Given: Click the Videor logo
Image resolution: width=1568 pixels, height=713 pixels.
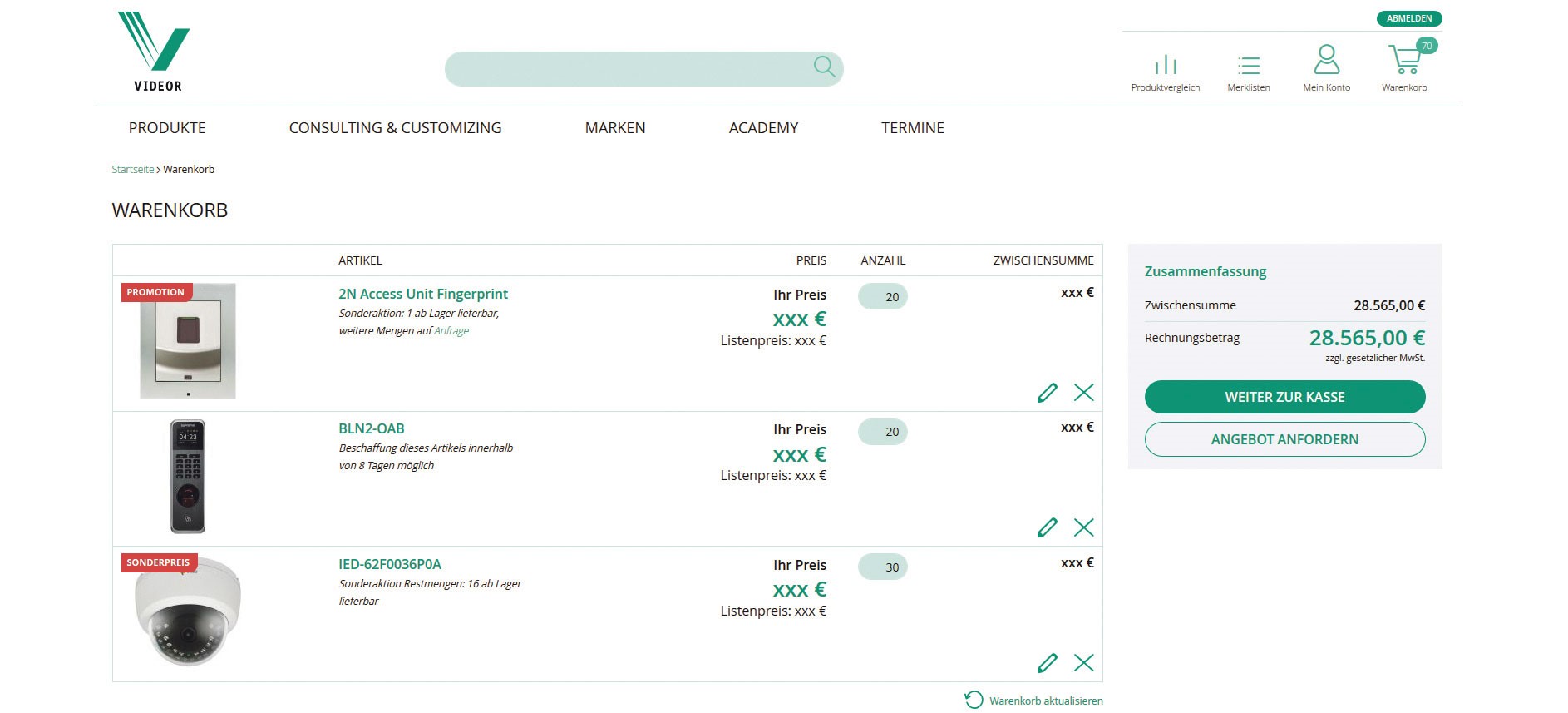Looking at the screenshot, I should (155, 52).
